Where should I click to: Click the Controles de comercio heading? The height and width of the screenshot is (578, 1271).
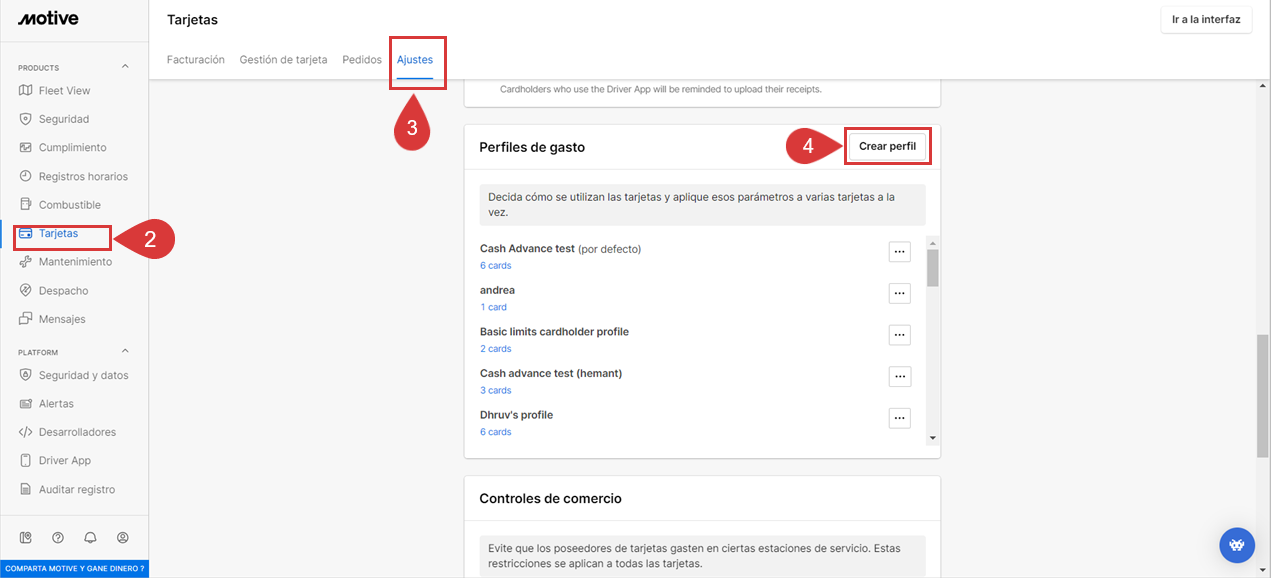pyautogui.click(x=550, y=498)
